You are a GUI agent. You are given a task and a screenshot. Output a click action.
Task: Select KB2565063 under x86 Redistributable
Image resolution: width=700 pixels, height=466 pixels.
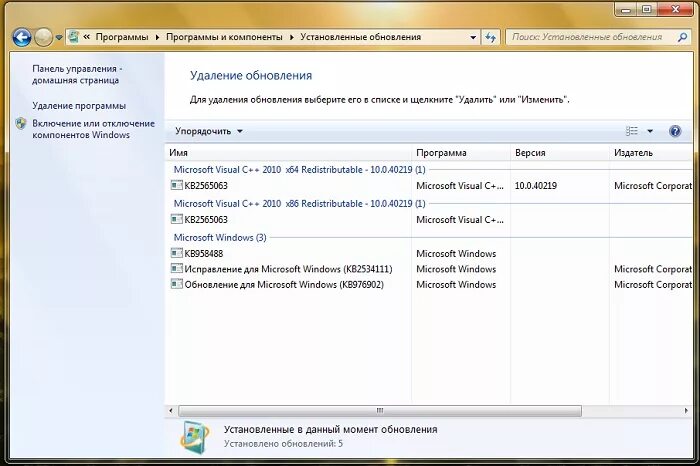pyautogui.click(x=206, y=220)
